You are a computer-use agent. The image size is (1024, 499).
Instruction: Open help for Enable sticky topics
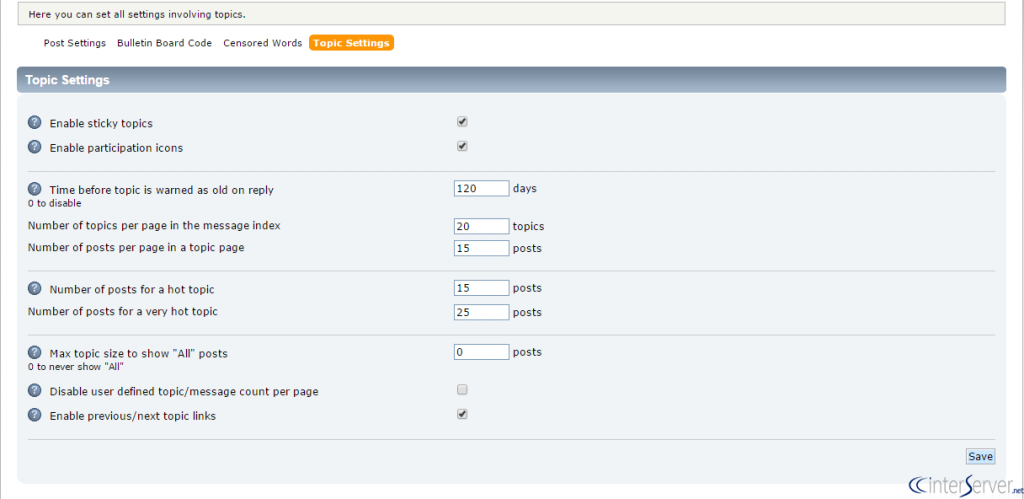point(34,122)
